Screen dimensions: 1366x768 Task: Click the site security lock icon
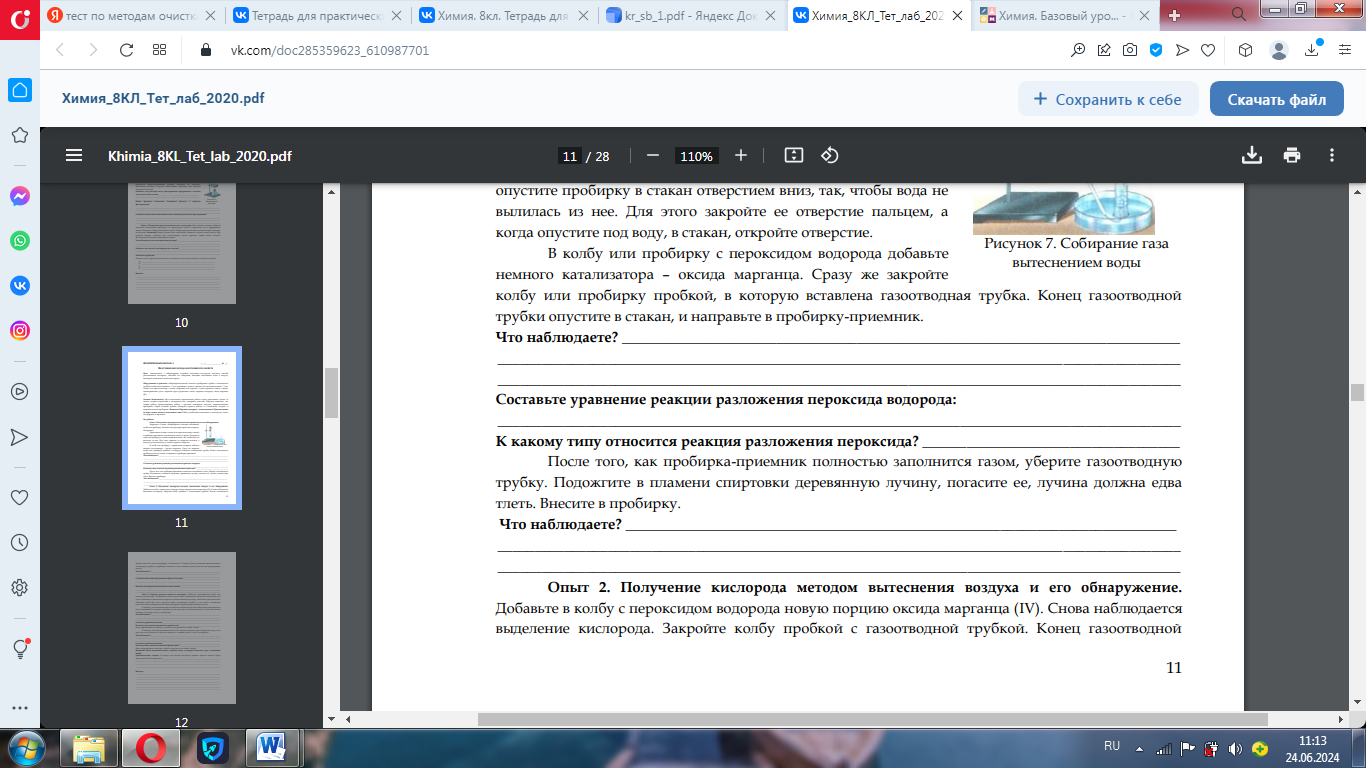[207, 50]
